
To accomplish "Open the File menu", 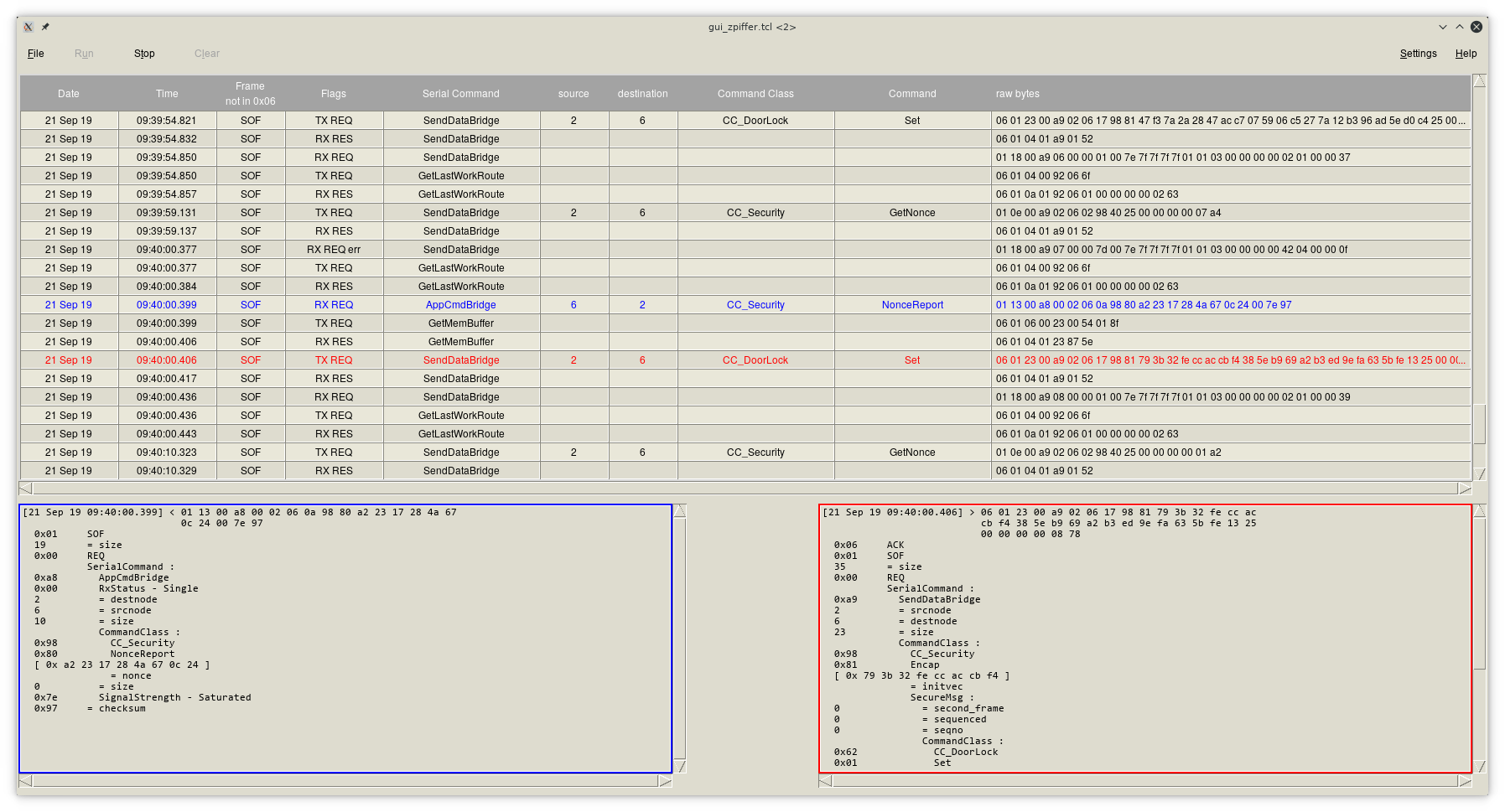I will (x=35, y=54).
